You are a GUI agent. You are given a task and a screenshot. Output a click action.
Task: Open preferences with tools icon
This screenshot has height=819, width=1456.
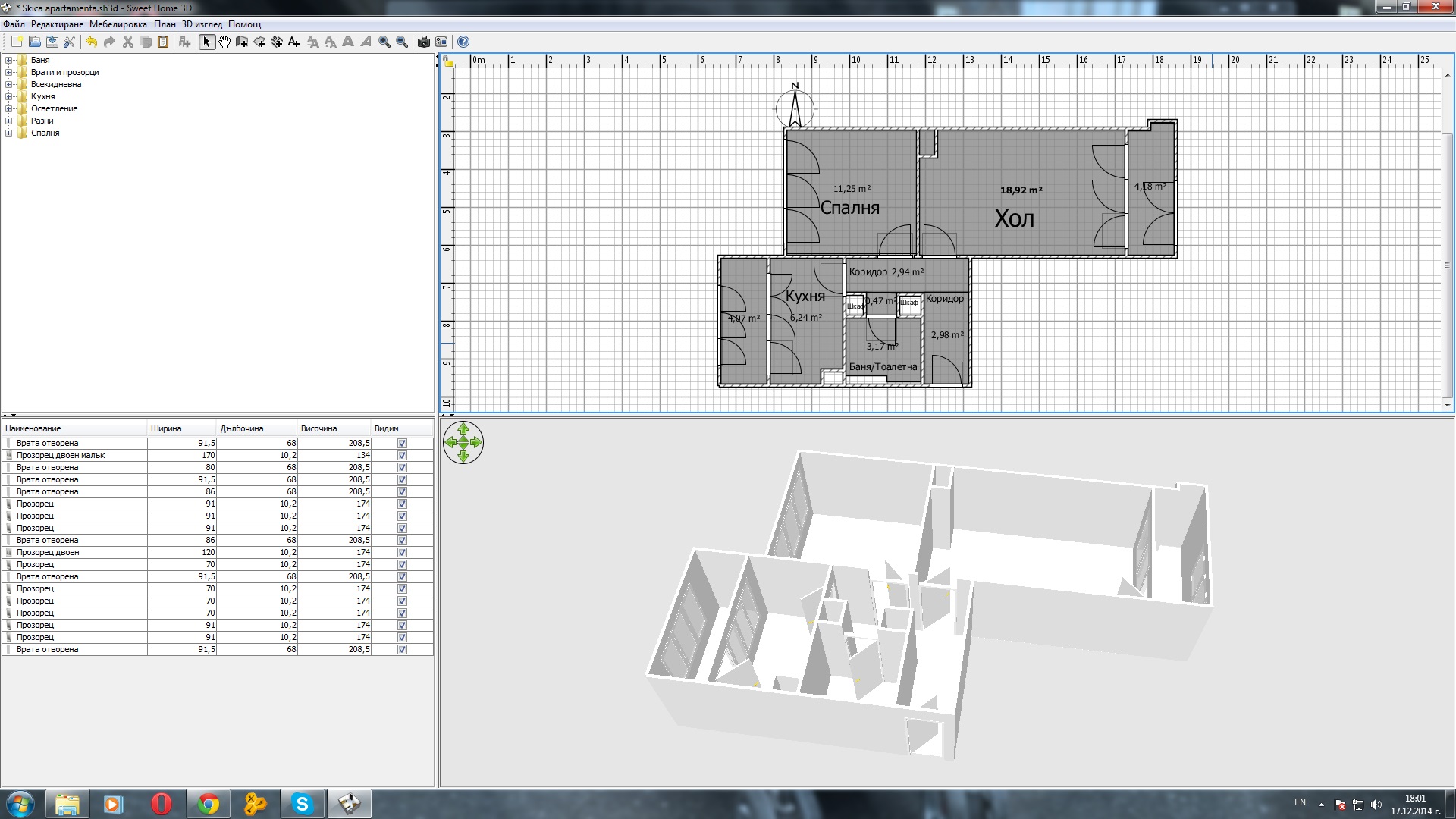[69, 42]
